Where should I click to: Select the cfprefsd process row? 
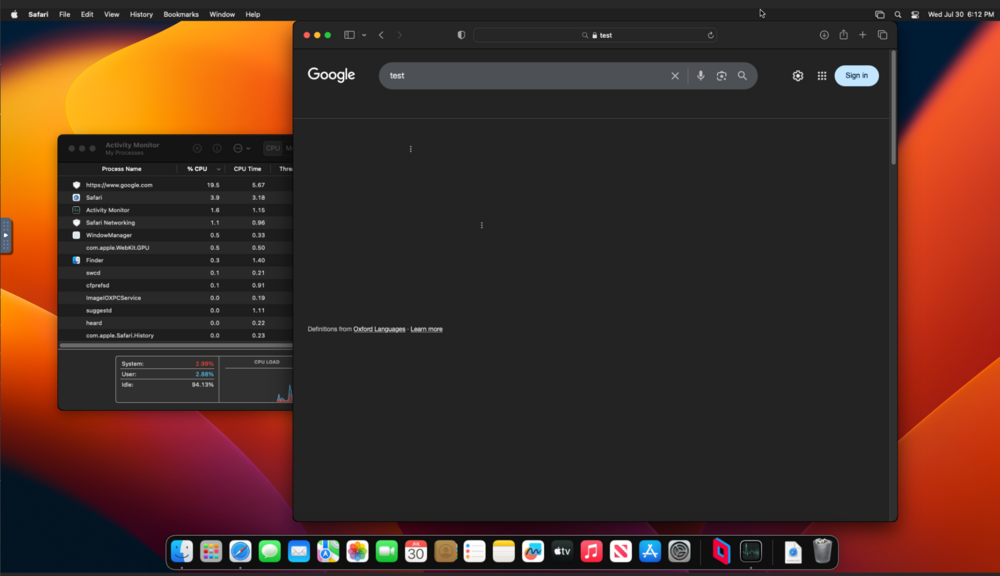tap(175, 285)
